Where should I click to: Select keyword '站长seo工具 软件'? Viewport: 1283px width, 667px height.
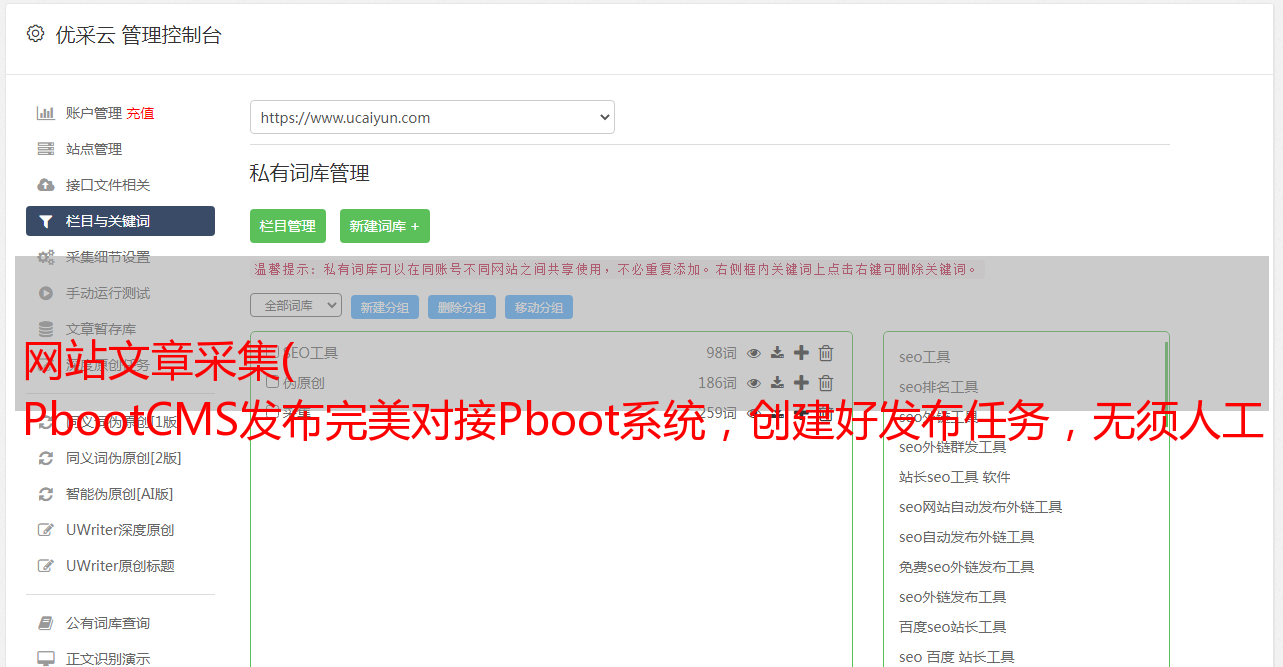tap(955, 477)
